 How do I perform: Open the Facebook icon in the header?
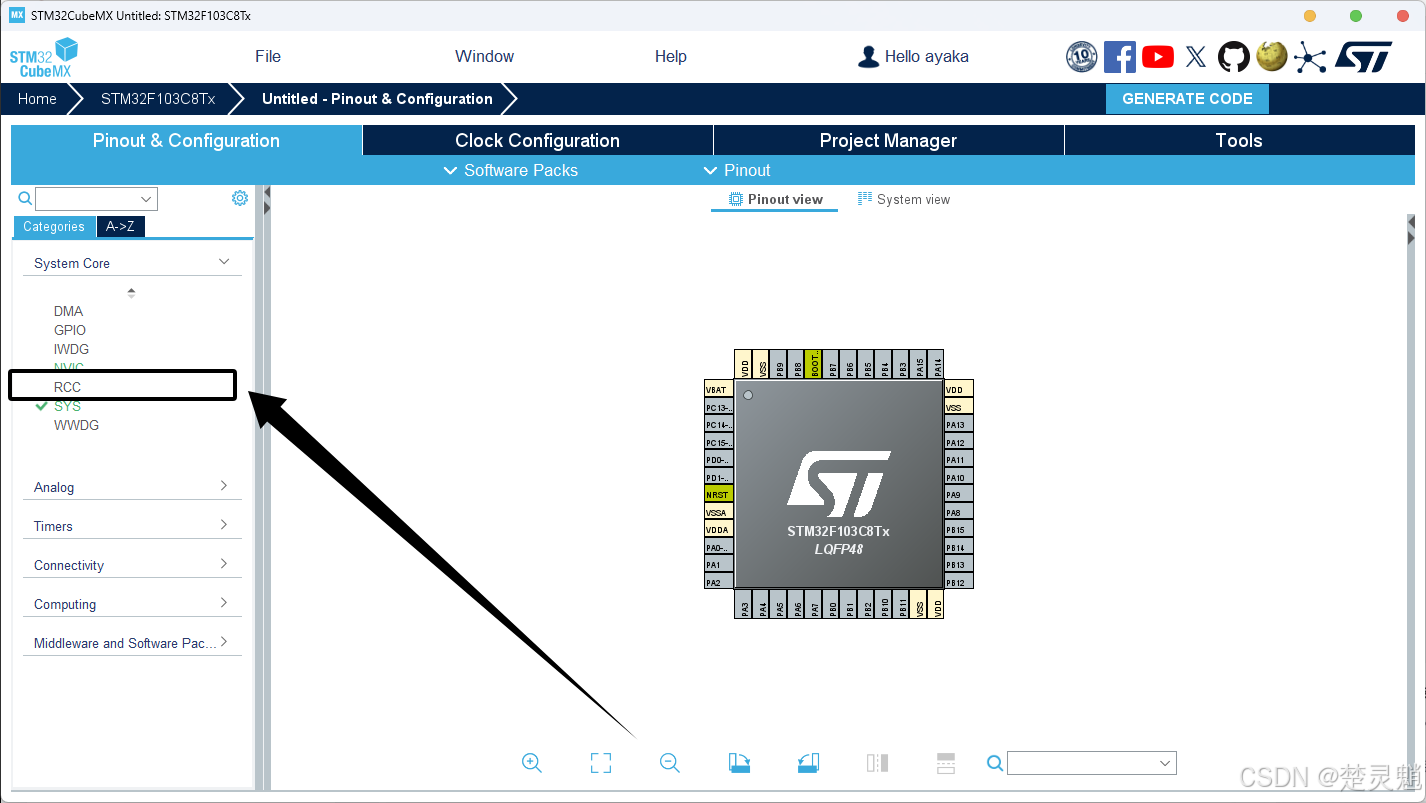[x=1119, y=57]
